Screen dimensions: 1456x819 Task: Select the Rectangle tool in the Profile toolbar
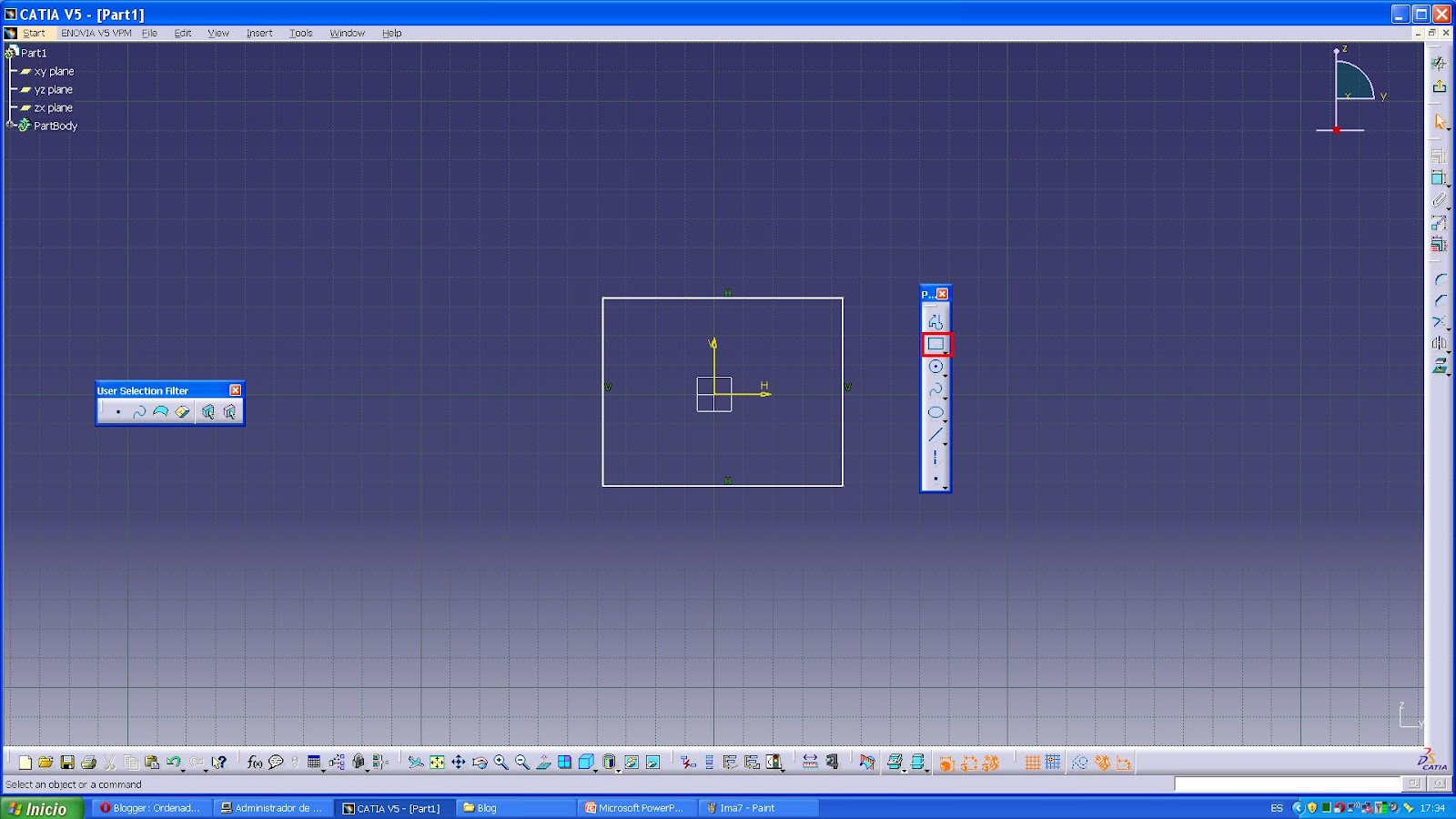pyautogui.click(x=936, y=344)
